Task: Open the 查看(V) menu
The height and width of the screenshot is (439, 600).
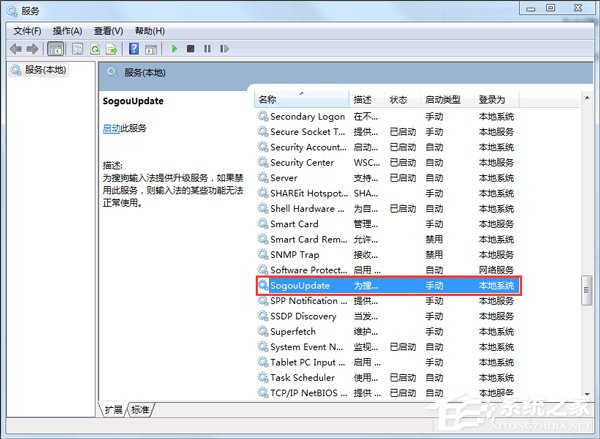Action: coord(109,31)
